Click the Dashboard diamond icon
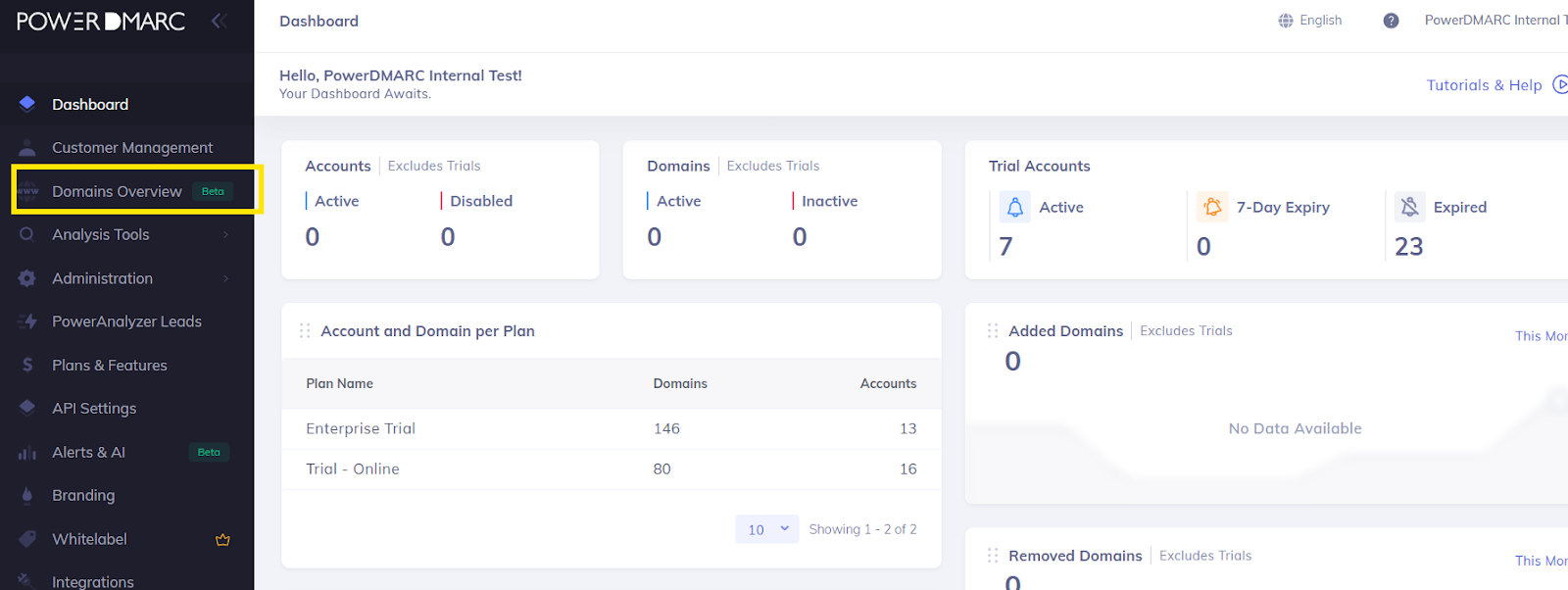Screen dimensions: 1568x590 coord(27,104)
